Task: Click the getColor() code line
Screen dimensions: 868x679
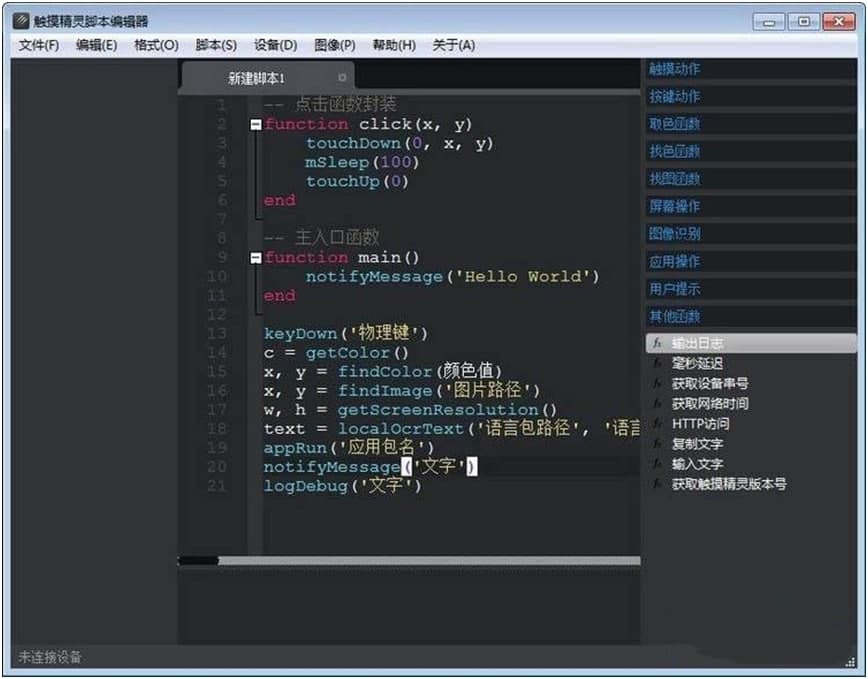Action: click(336, 353)
